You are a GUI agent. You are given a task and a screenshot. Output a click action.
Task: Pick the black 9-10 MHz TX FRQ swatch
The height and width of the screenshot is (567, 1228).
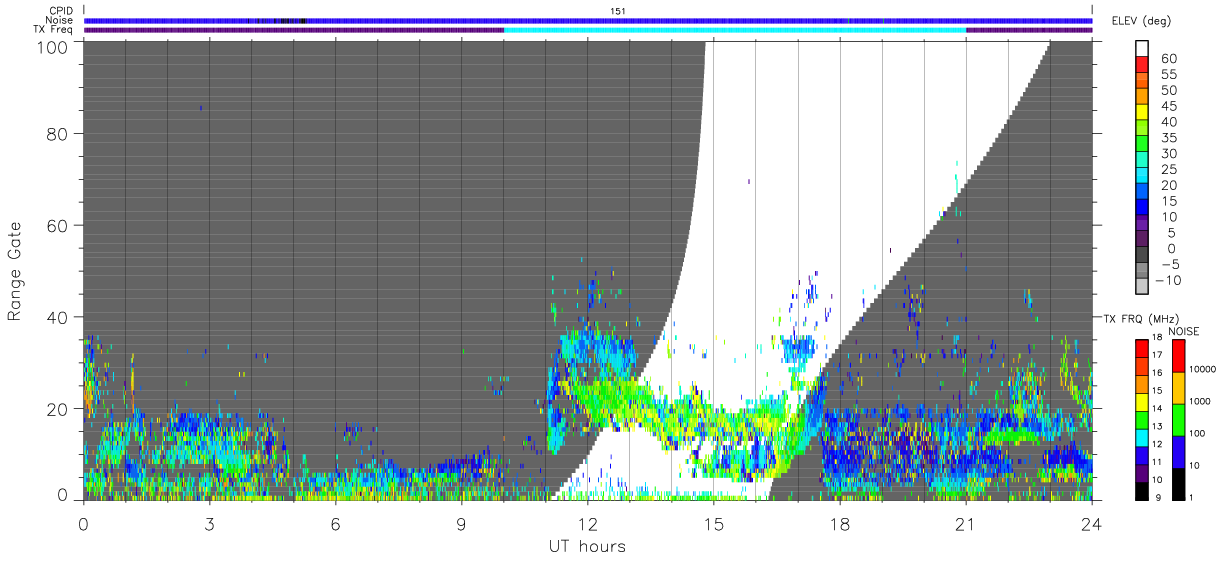(x=1142, y=491)
